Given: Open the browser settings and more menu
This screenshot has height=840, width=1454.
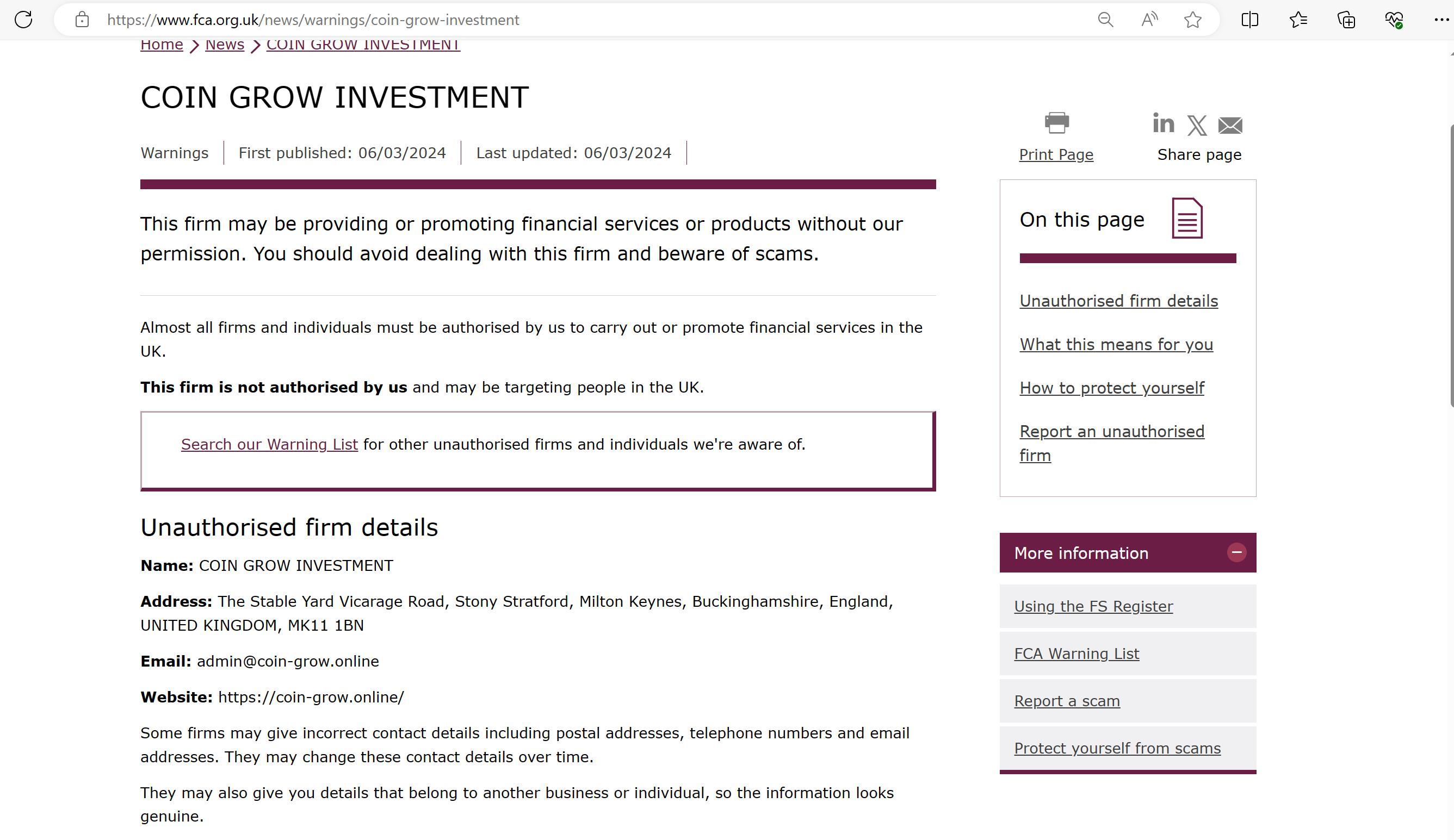Looking at the screenshot, I should coord(1441,20).
